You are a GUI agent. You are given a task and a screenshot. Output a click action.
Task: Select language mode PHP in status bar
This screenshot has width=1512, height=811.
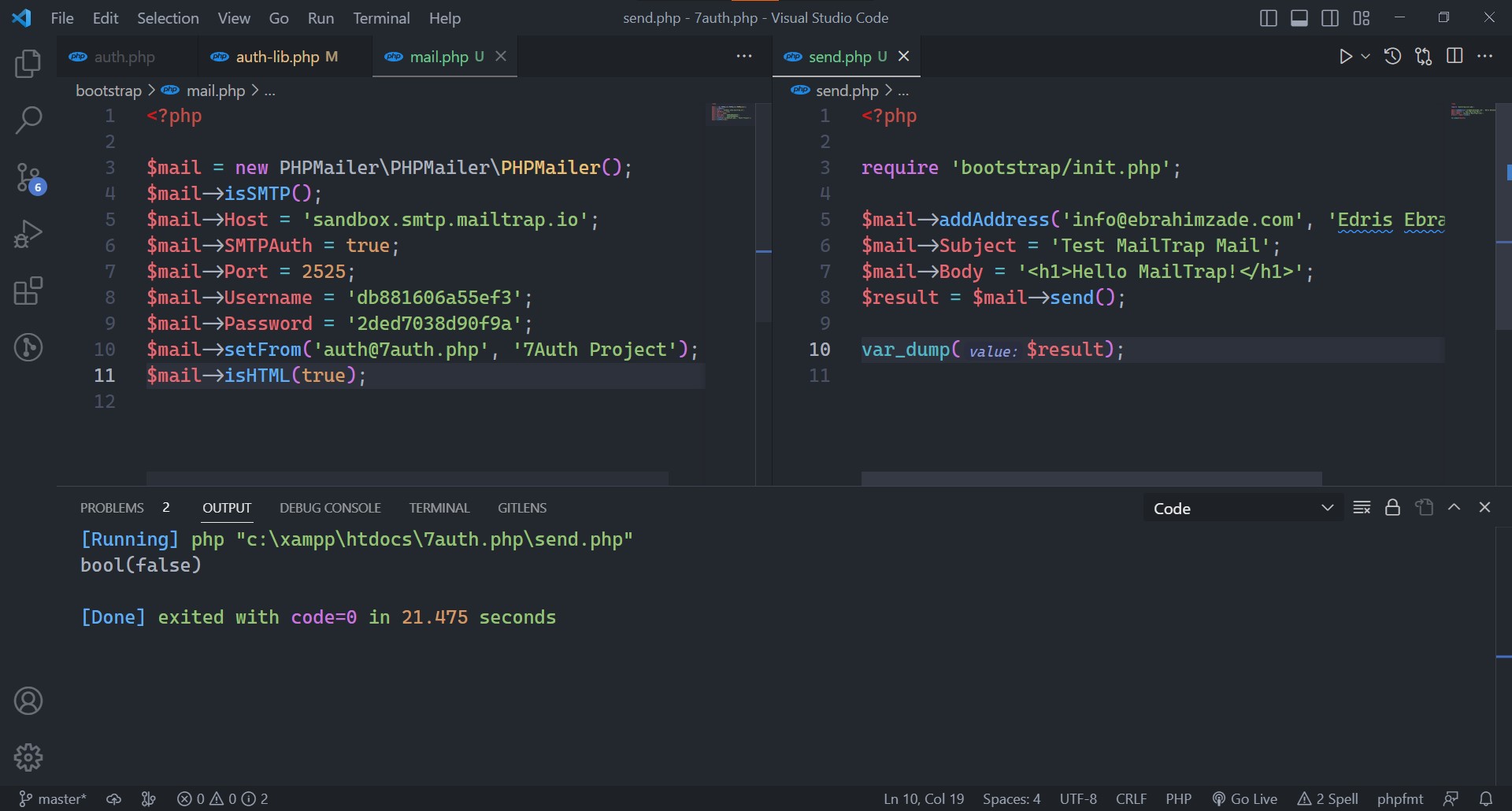click(1178, 798)
